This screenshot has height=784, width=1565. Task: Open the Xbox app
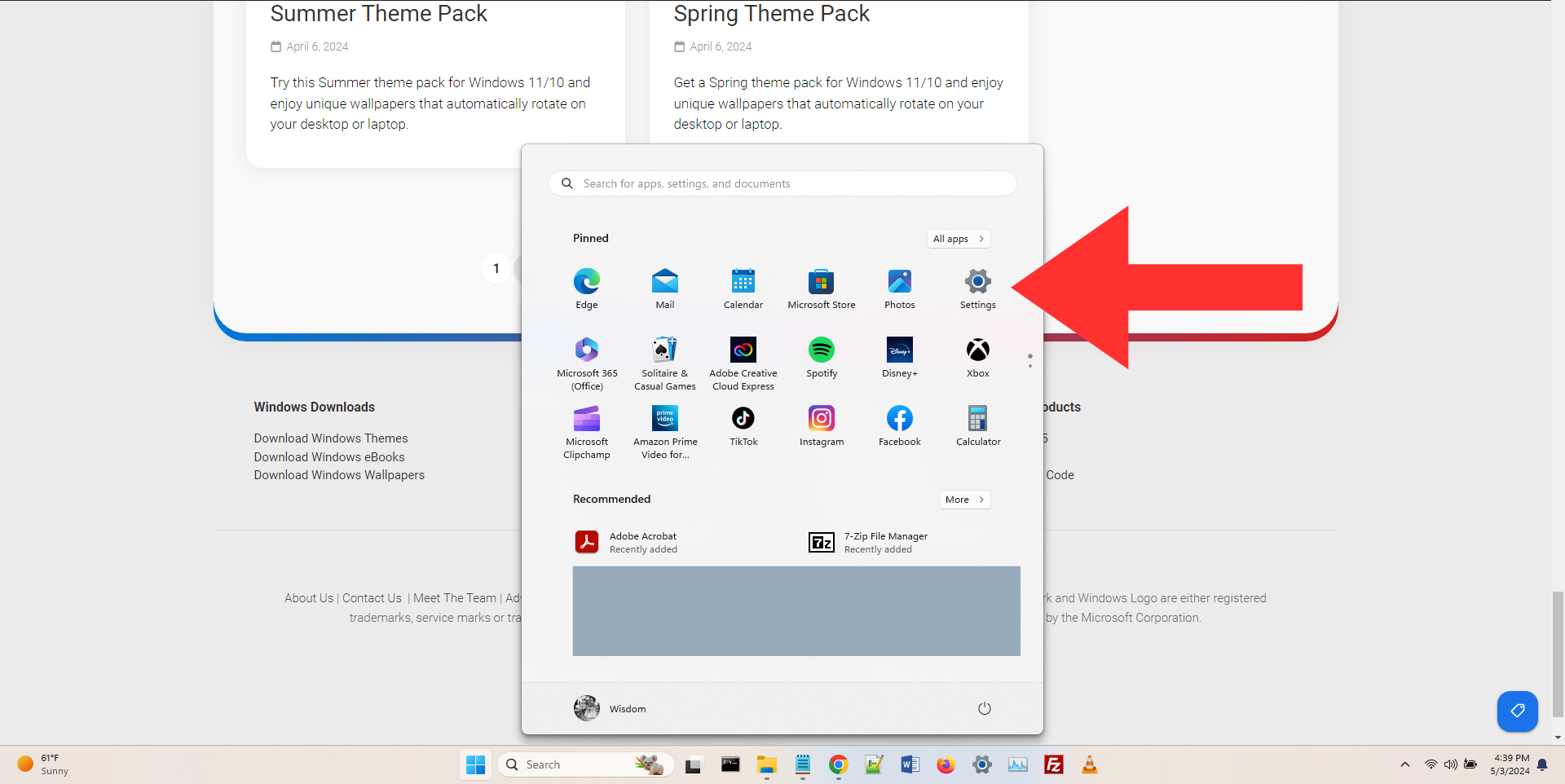(x=977, y=357)
